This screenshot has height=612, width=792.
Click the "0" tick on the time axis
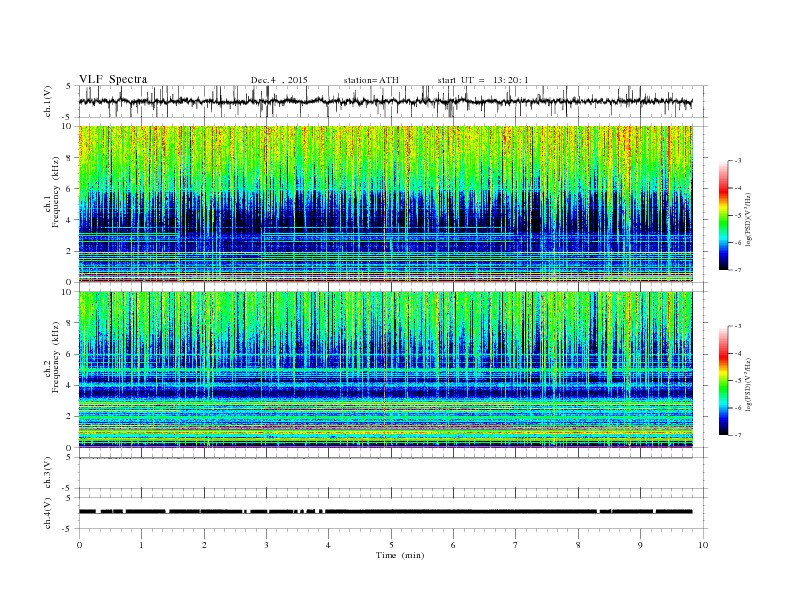[x=79, y=545]
